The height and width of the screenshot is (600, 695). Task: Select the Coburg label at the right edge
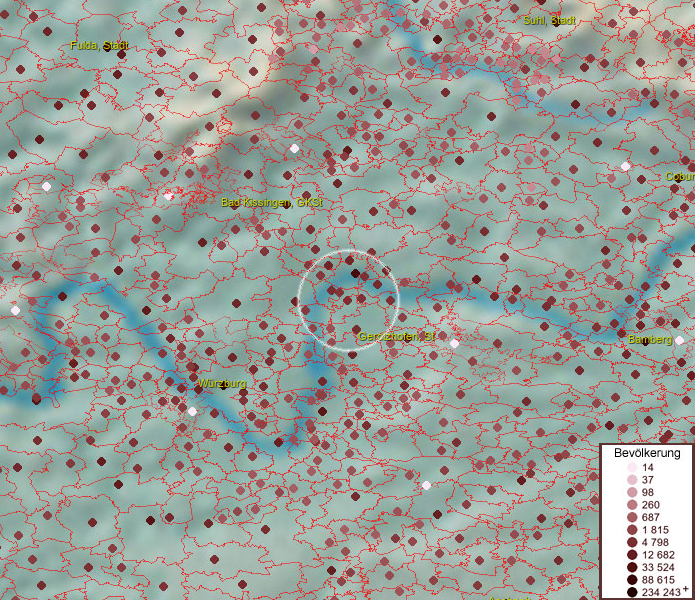pos(679,176)
